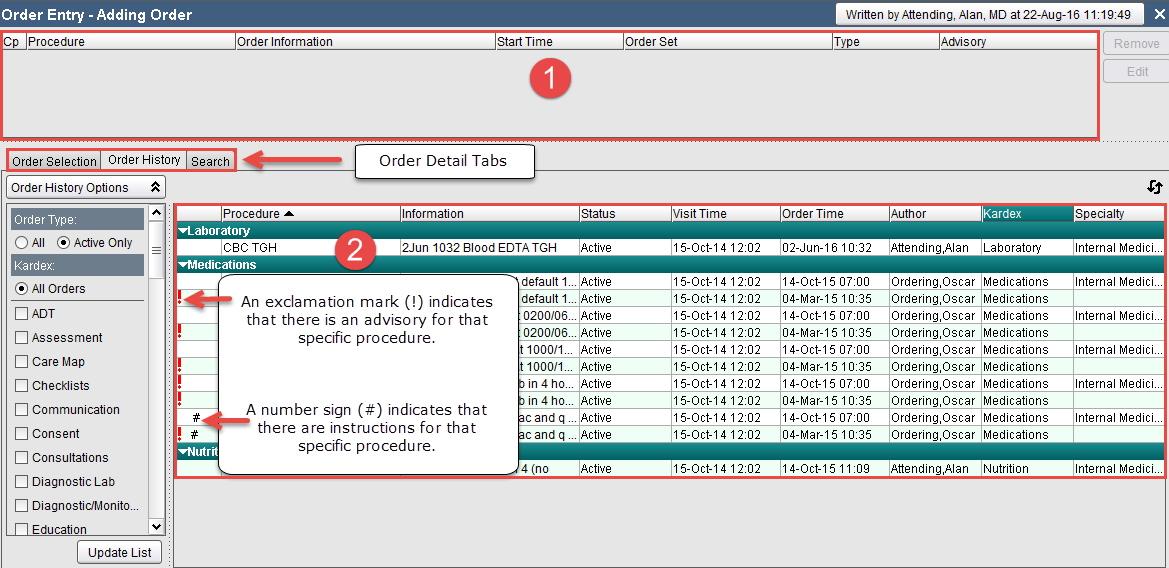Check the Education checkbox
The image size is (1169, 568).
tap(22, 529)
